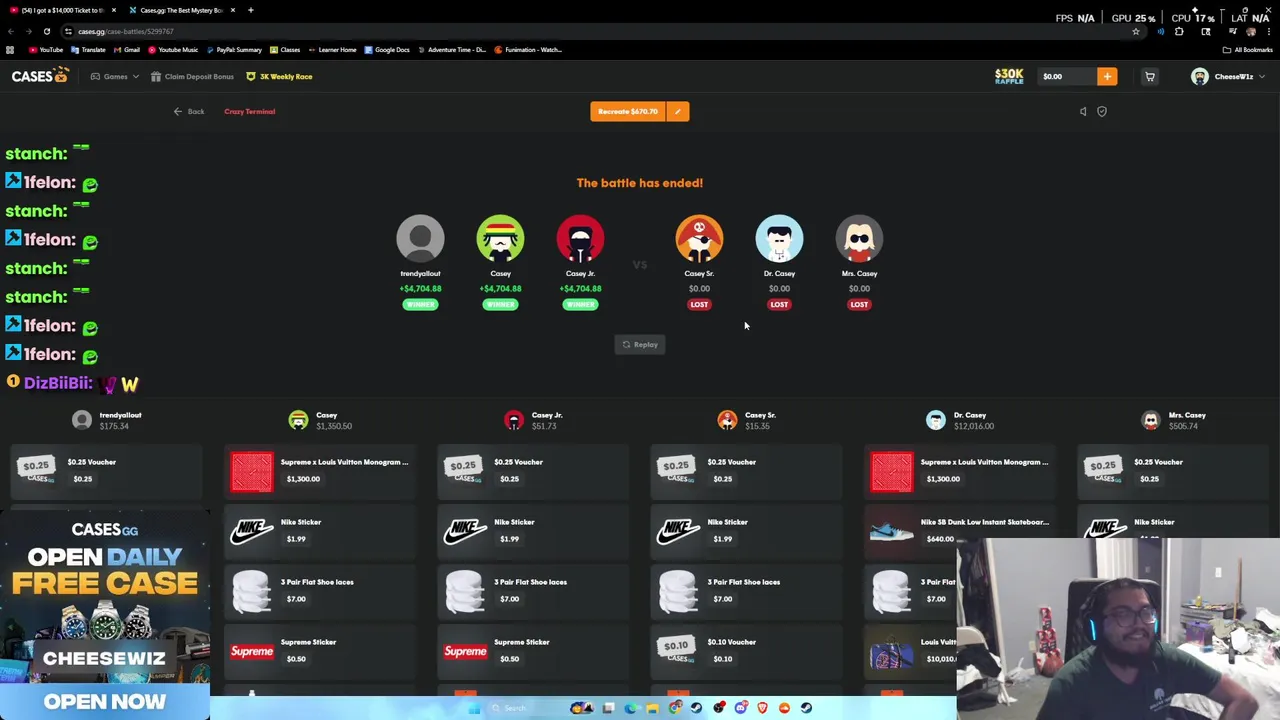Expand the CheeseW1z account dropdown
The image size is (1280, 720).
pos(1261,76)
